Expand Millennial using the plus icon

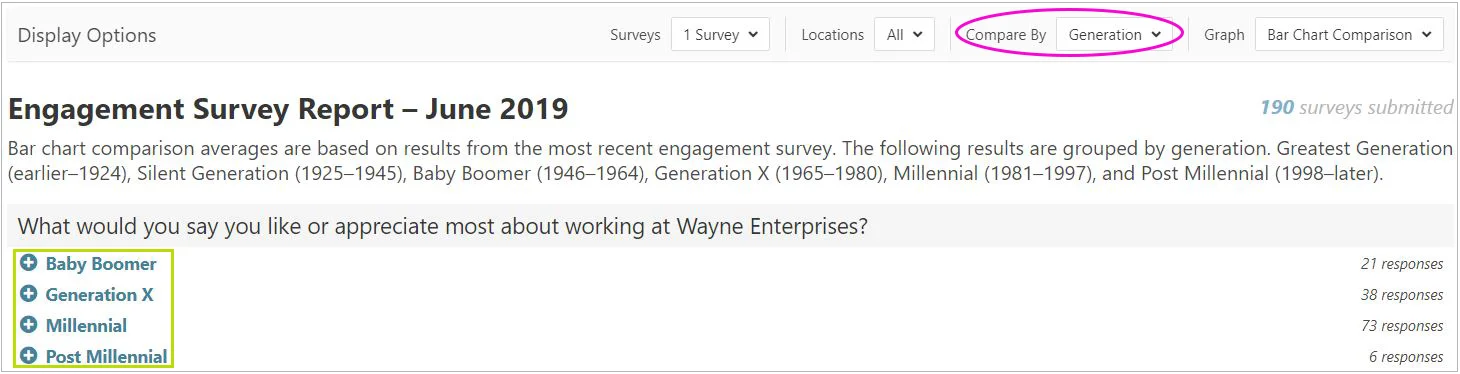pos(28,326)
